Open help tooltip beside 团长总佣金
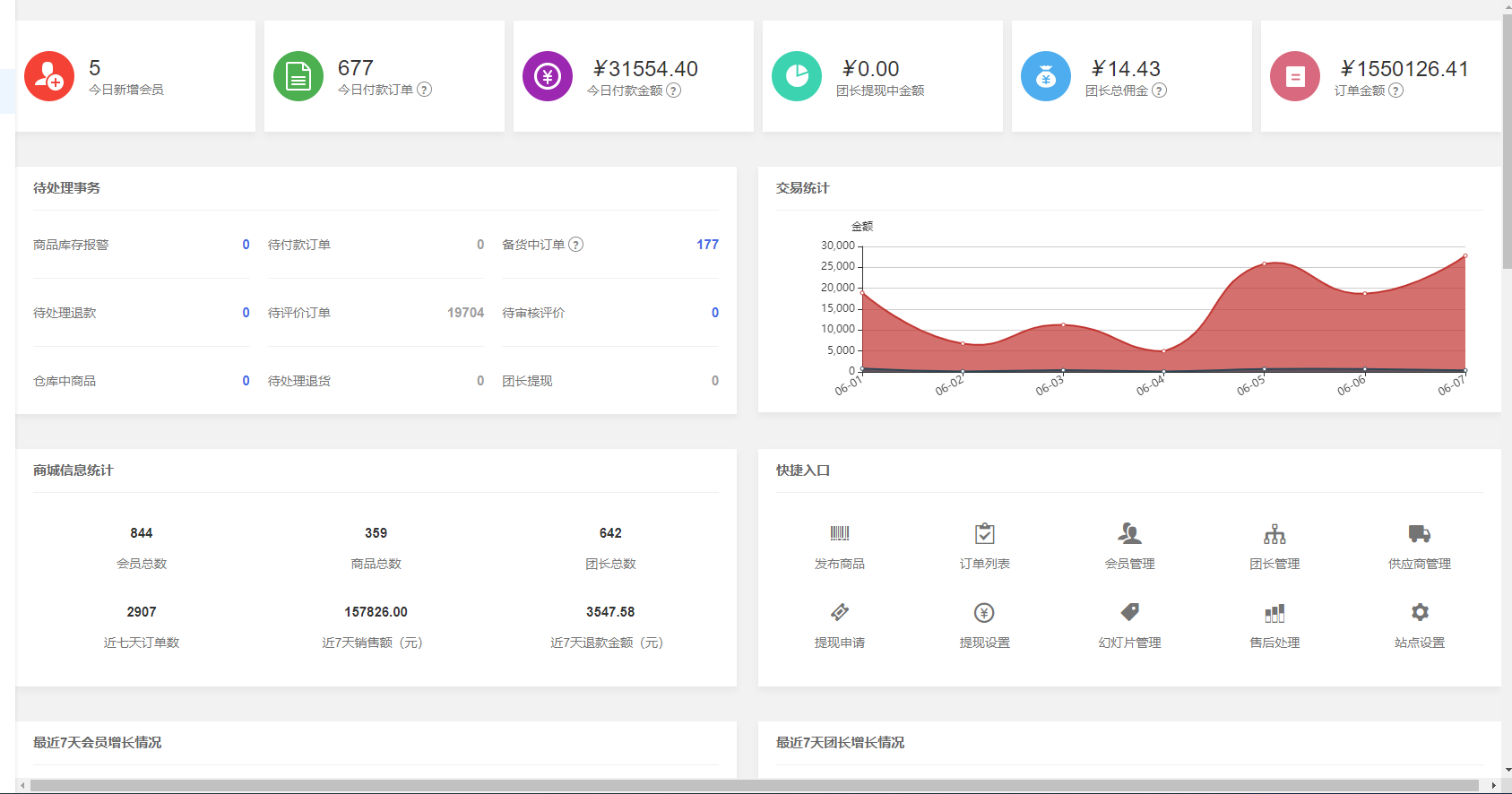 point(1160,91)
